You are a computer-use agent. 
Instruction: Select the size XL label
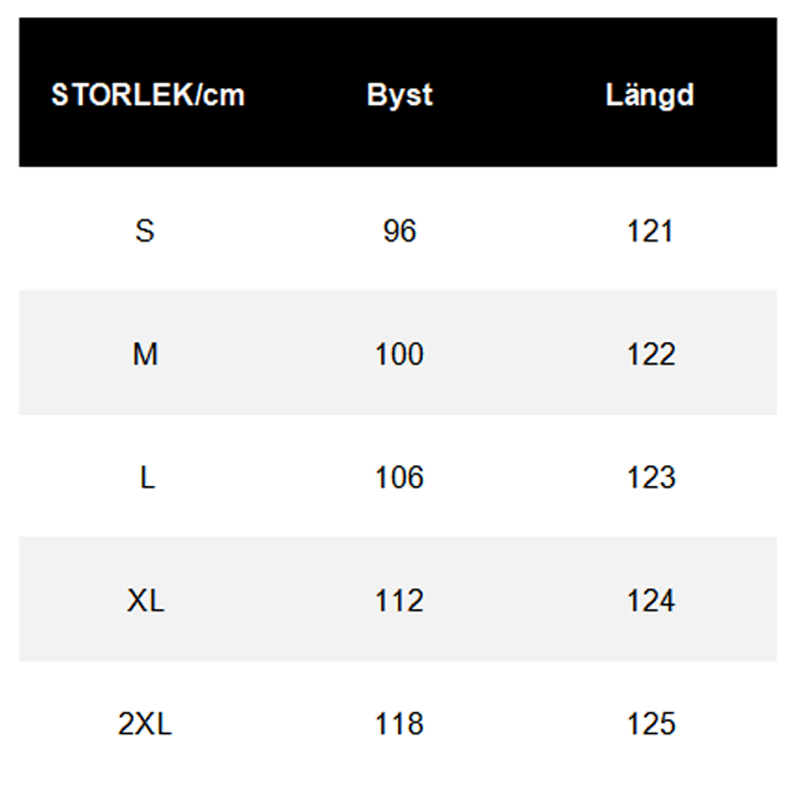146,600
